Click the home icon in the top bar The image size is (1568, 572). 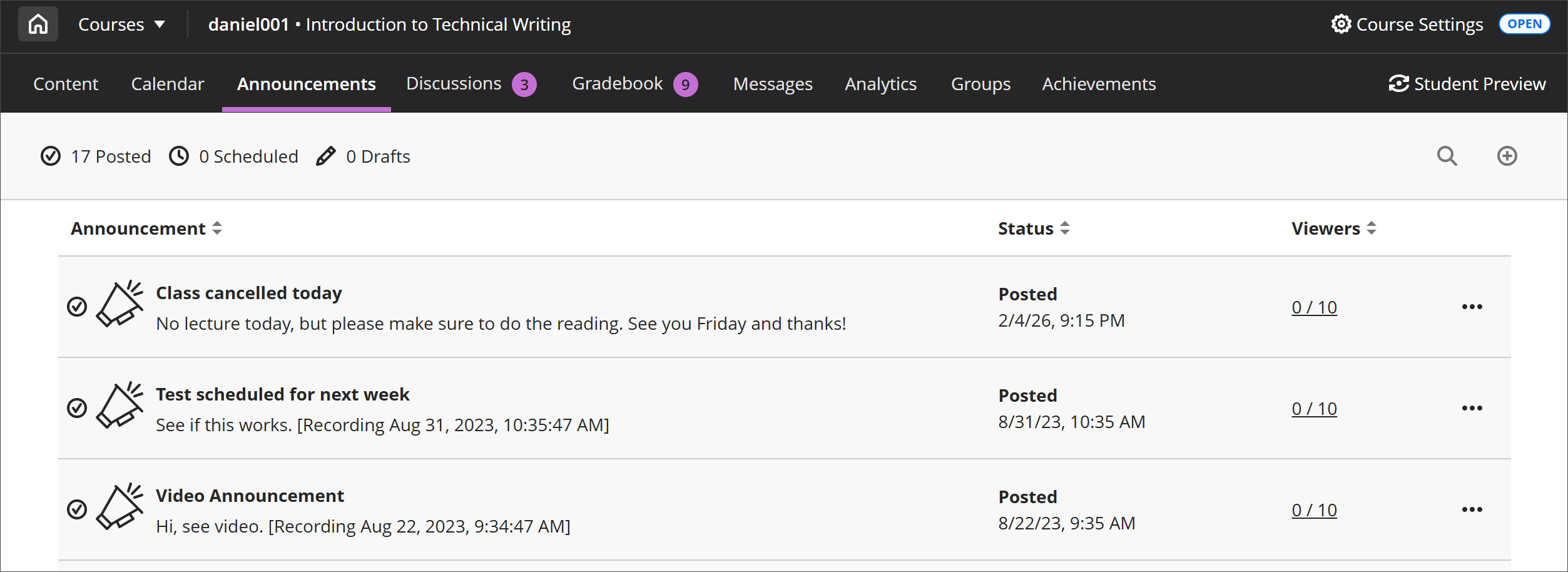click(38, 23)
